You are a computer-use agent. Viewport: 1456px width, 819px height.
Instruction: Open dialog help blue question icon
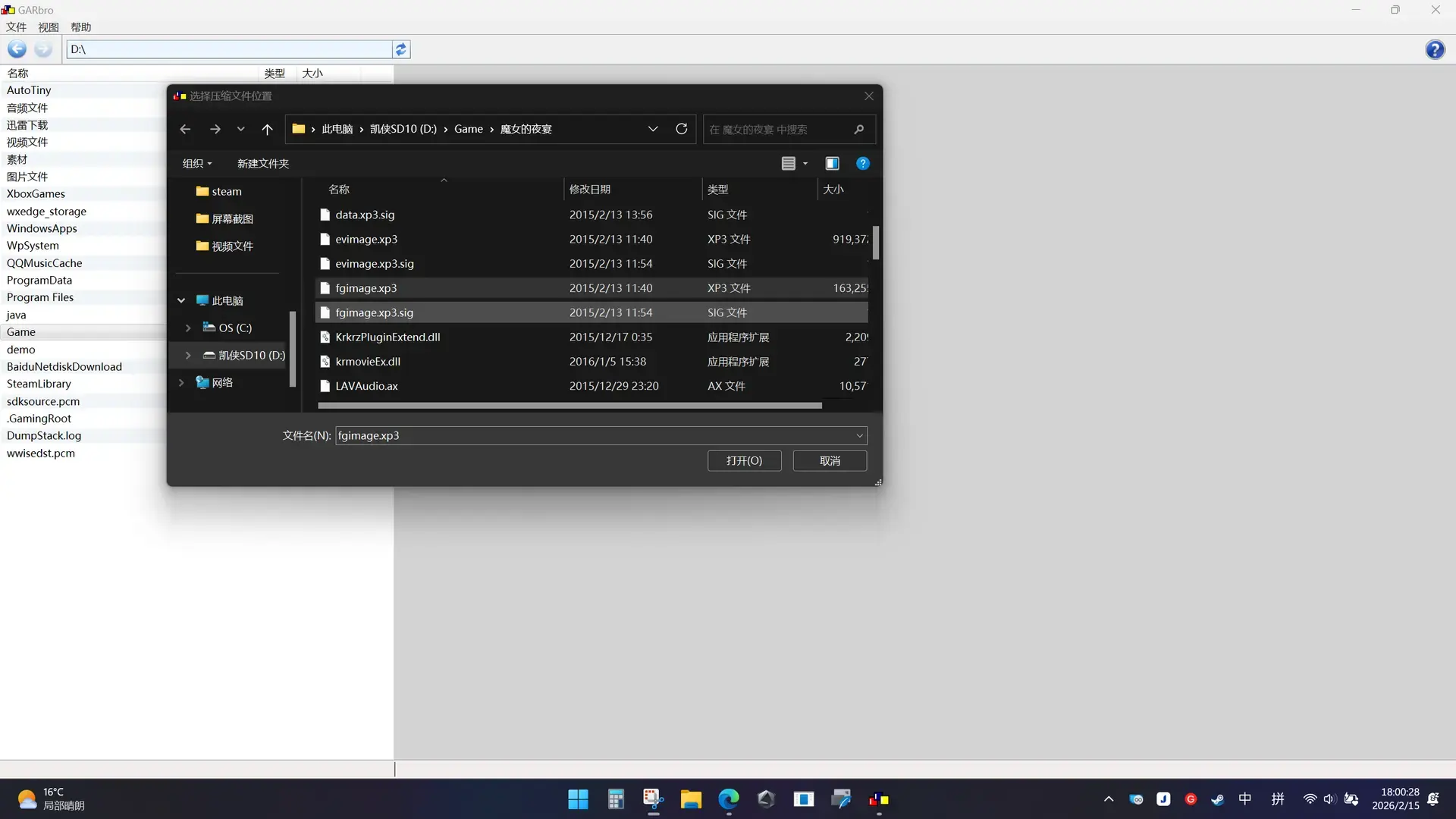(862, 163)
